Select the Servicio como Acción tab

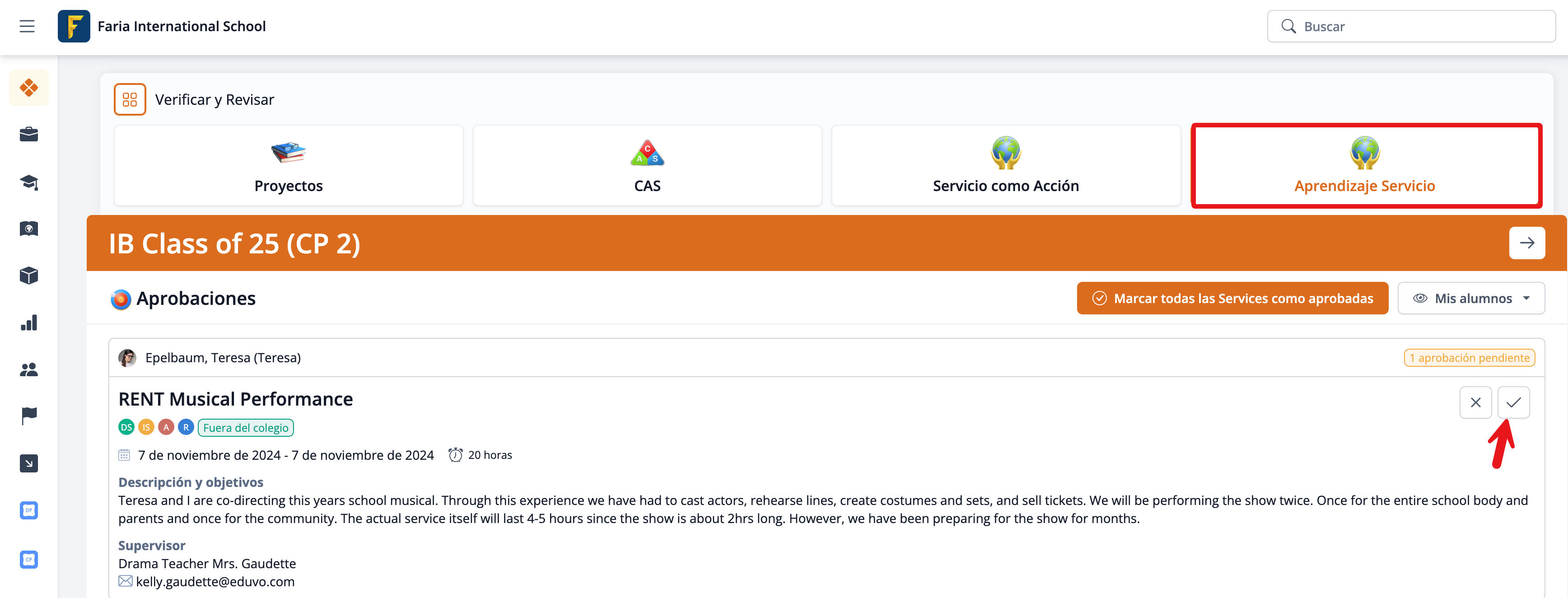[x=1006, y=166]
